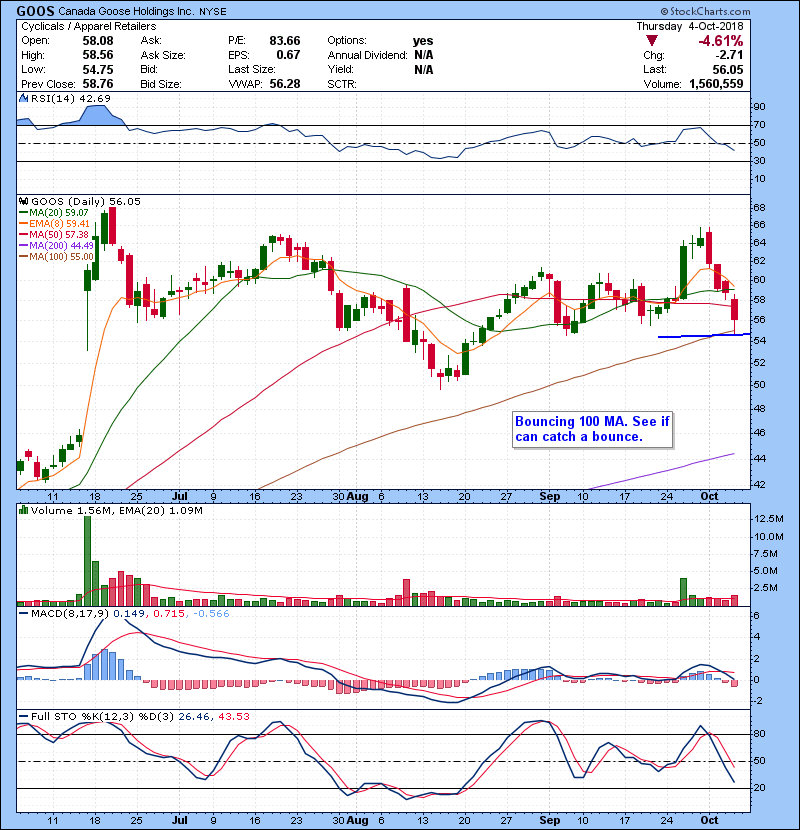Click the 70 overbought level on the RSI scale
This screenshot has width=800, height=830.
point(759,125)
